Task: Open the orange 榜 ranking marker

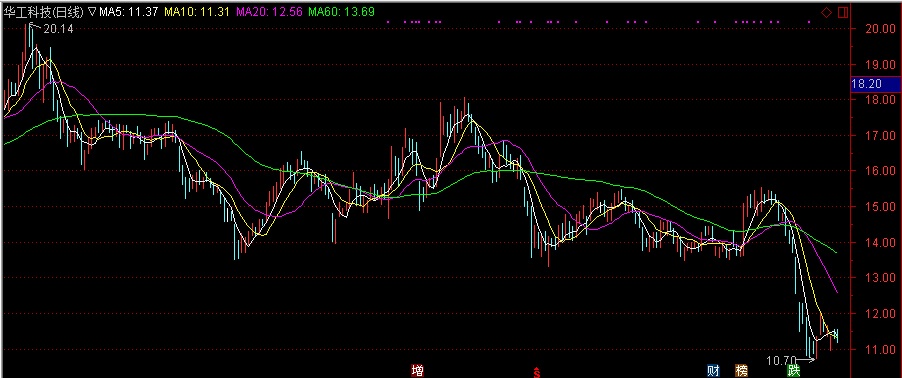Action: 741,371
